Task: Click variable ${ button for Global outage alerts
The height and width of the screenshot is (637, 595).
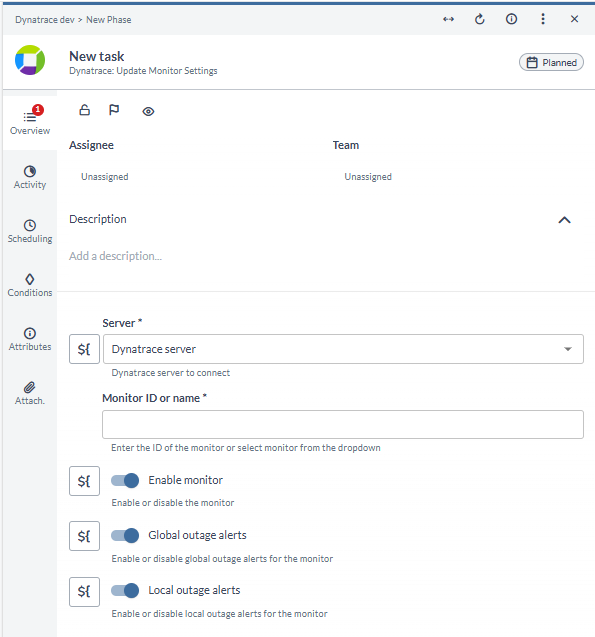Action: pyautogui.click(x=84, y=536)
